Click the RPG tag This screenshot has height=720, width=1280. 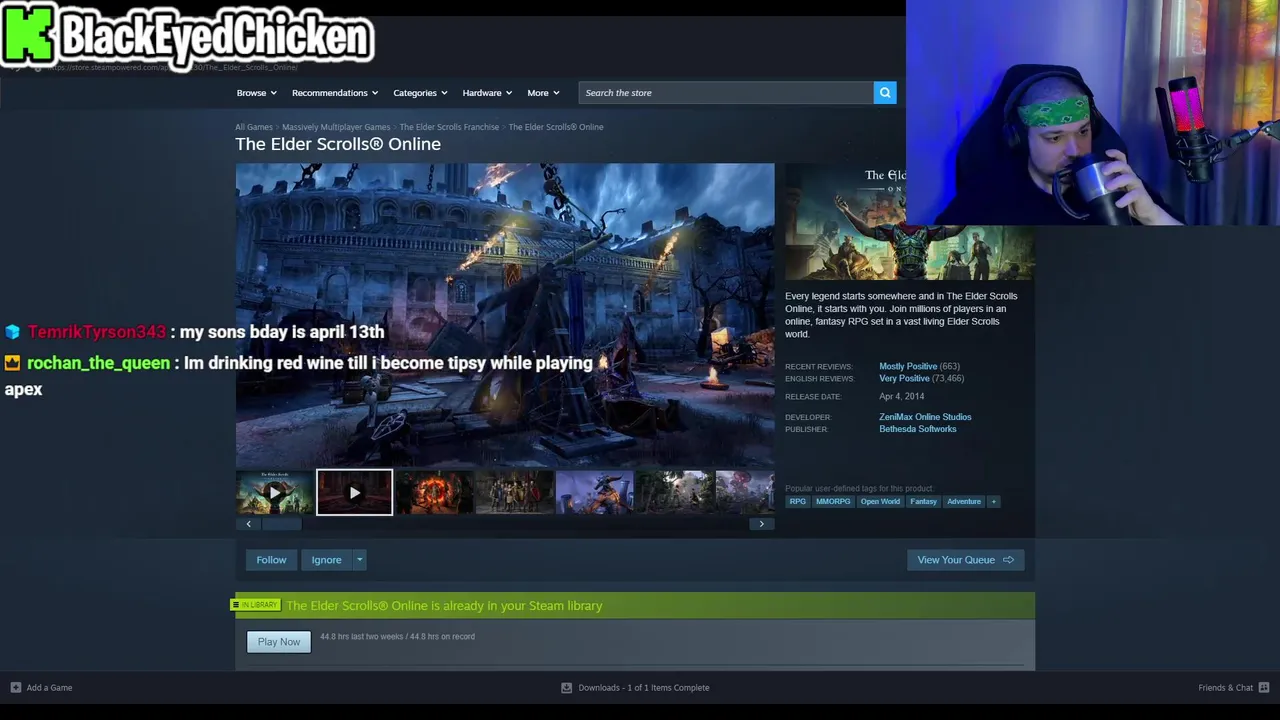pyautogui.click(x=797, y=502)
